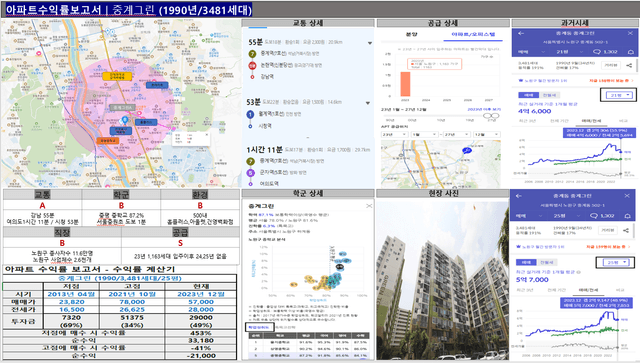Open the end year 27년 dropdown
The image size is (640, 363).
pos(456,134)
